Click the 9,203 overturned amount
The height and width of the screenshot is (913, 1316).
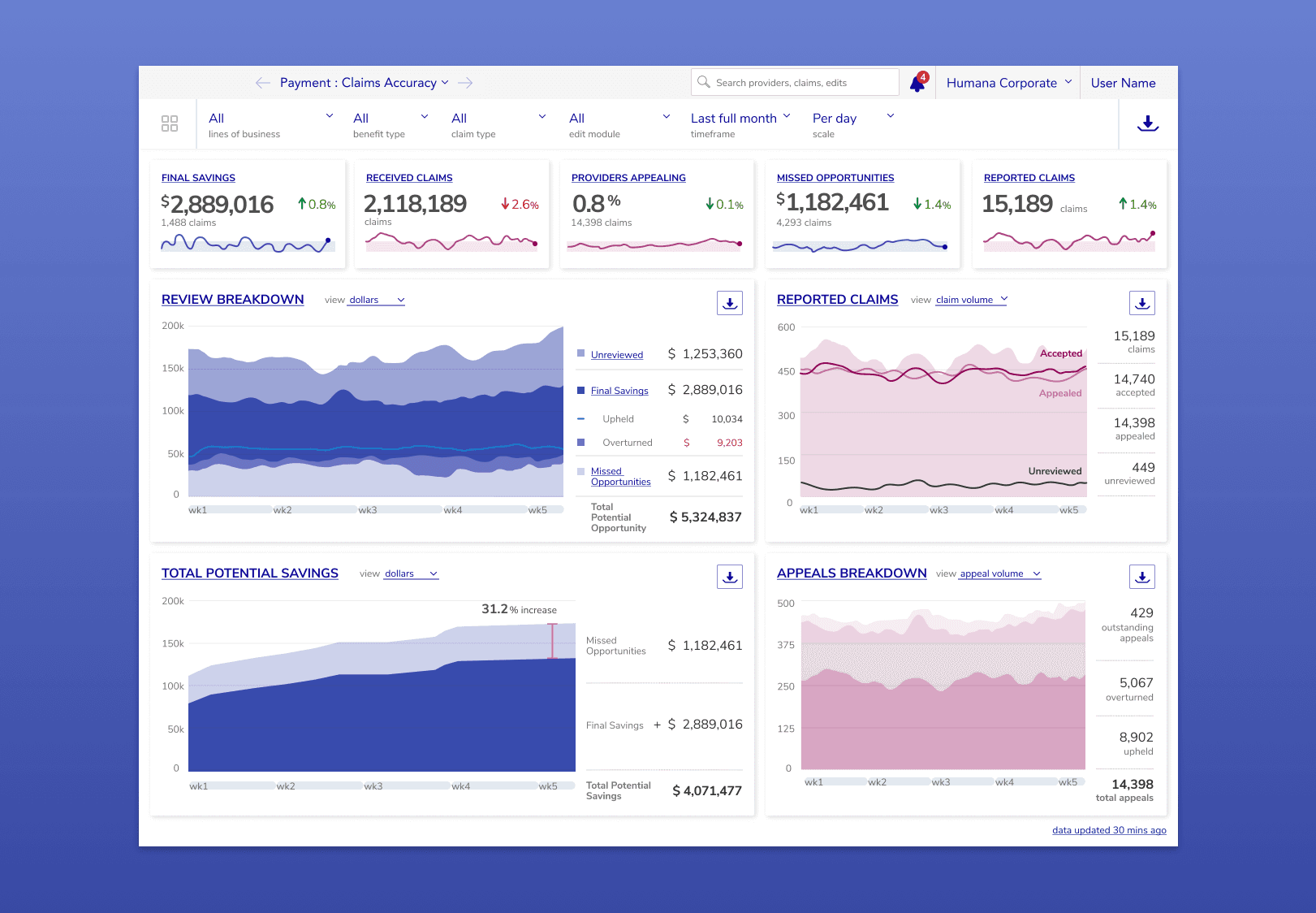pyautogui.click(x=729, y=443)
